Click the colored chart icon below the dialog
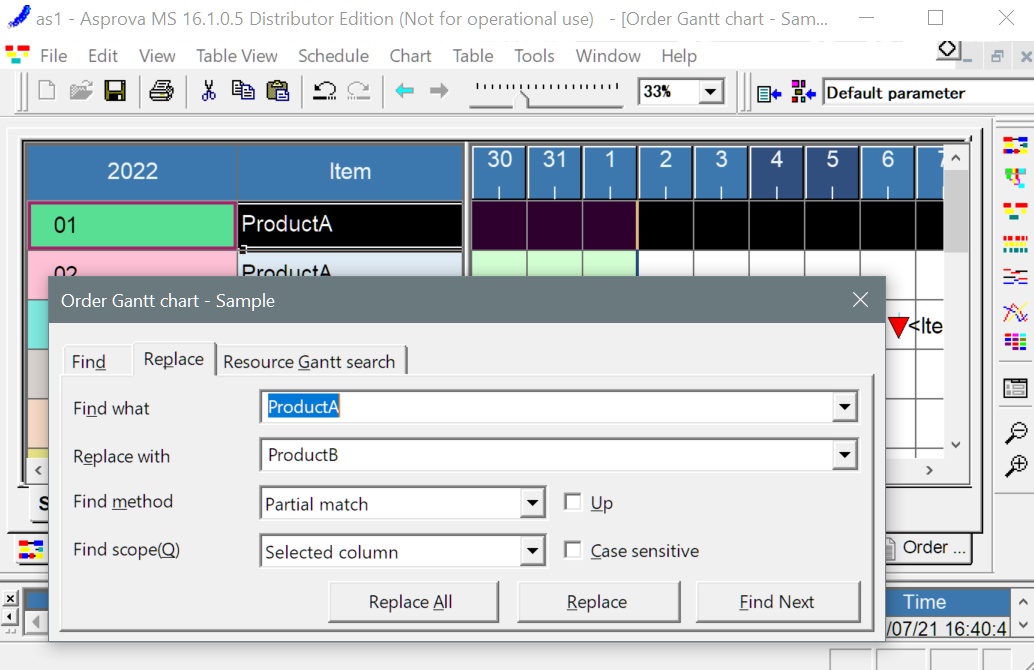This screenshot has height=670, width=1034. click(x=30, y=549)
